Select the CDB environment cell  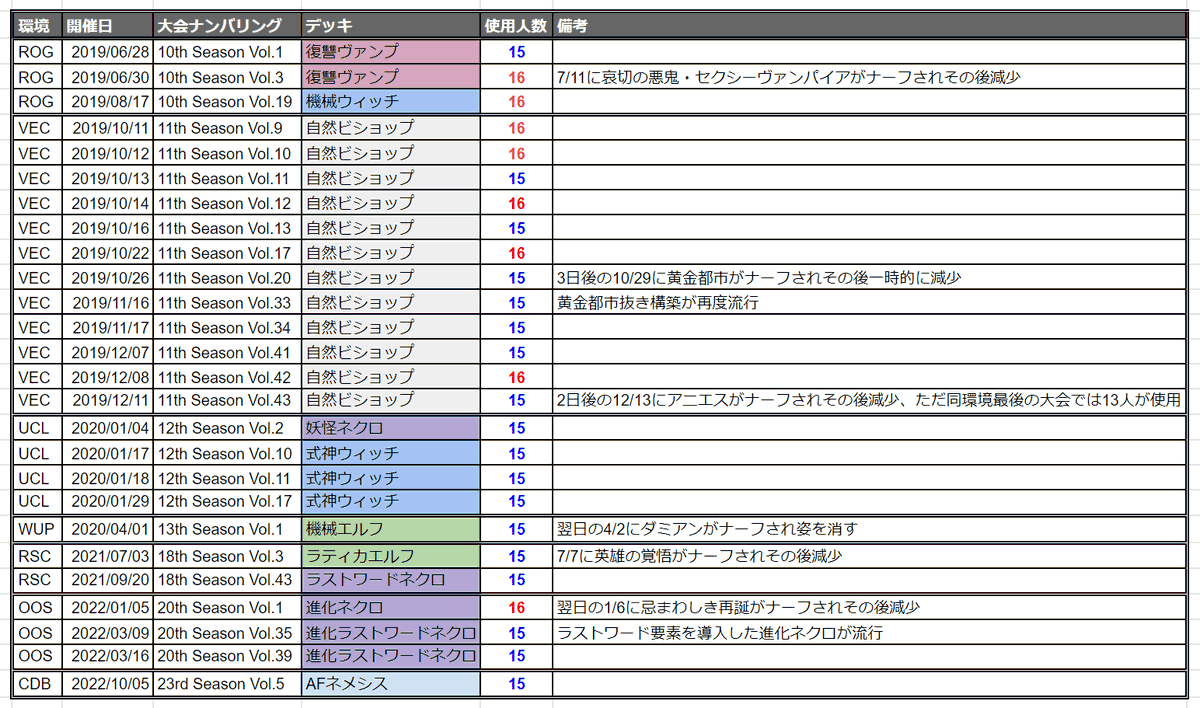pyautogui.click(x=39, y=685)
